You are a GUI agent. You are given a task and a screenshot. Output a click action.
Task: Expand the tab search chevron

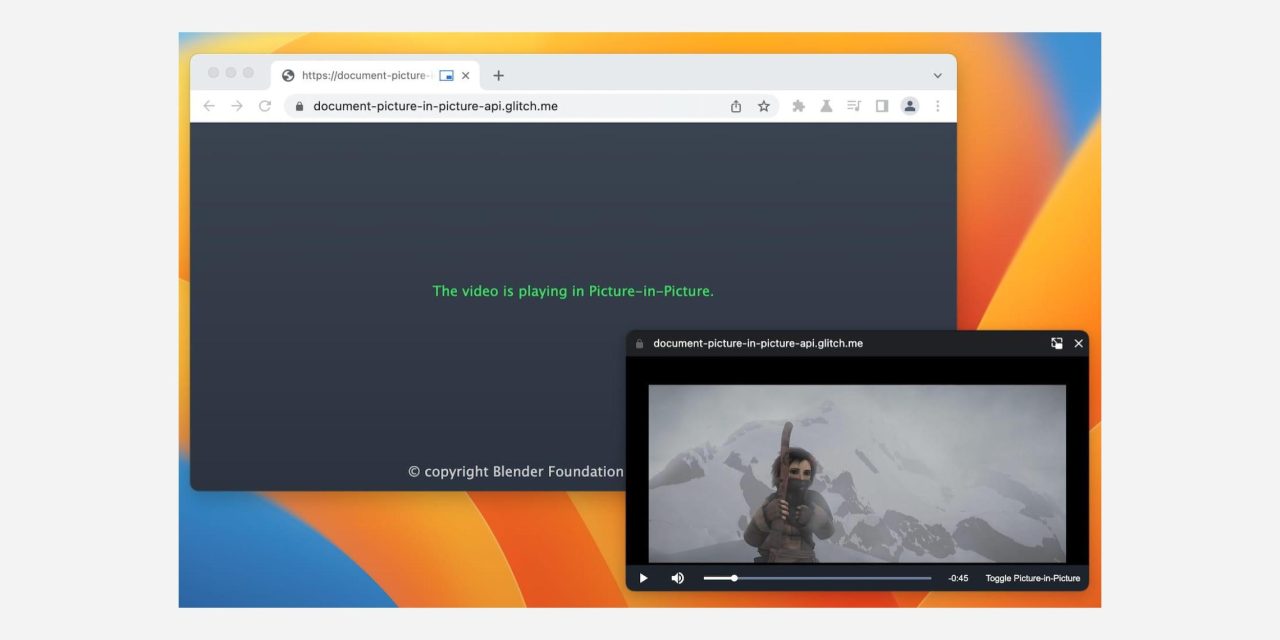pyautogui.click(x=937, y=76)
